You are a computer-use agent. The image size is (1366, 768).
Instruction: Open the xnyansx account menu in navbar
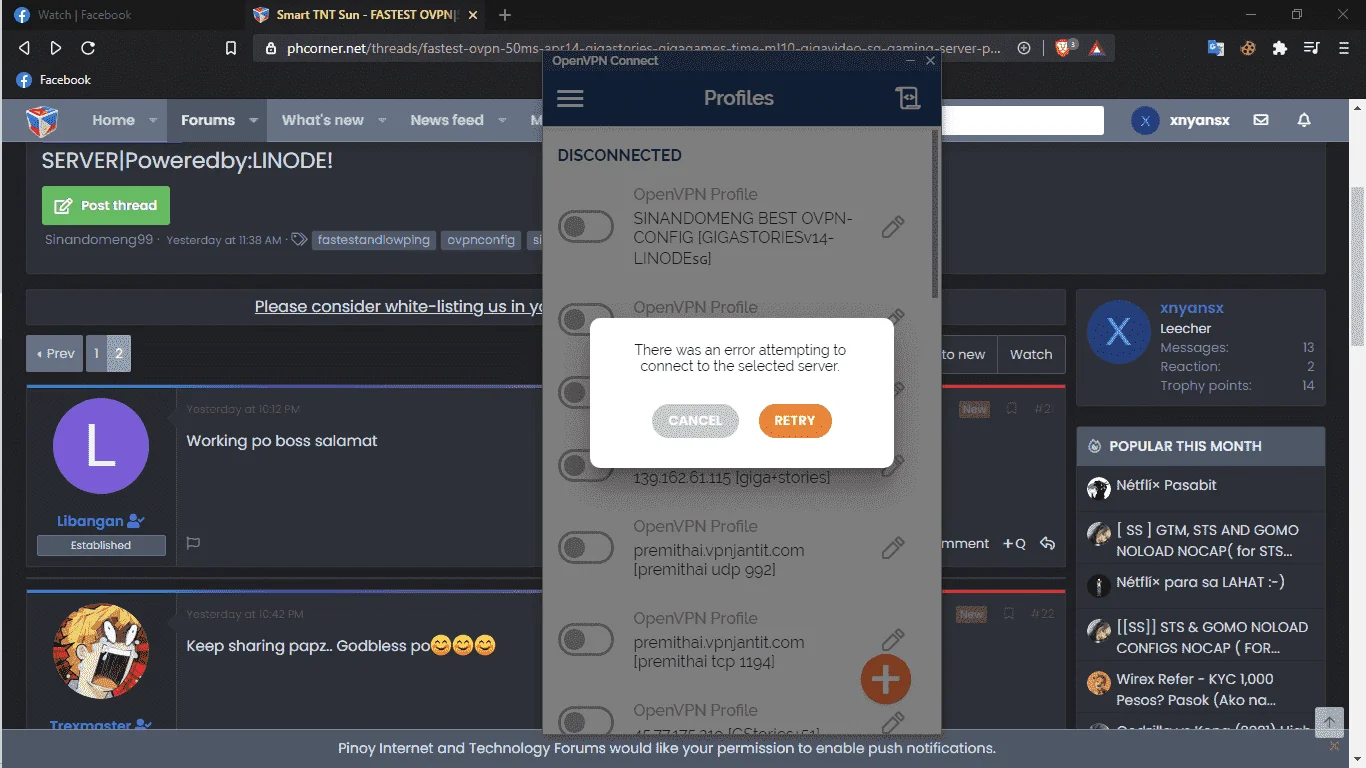1181,120
